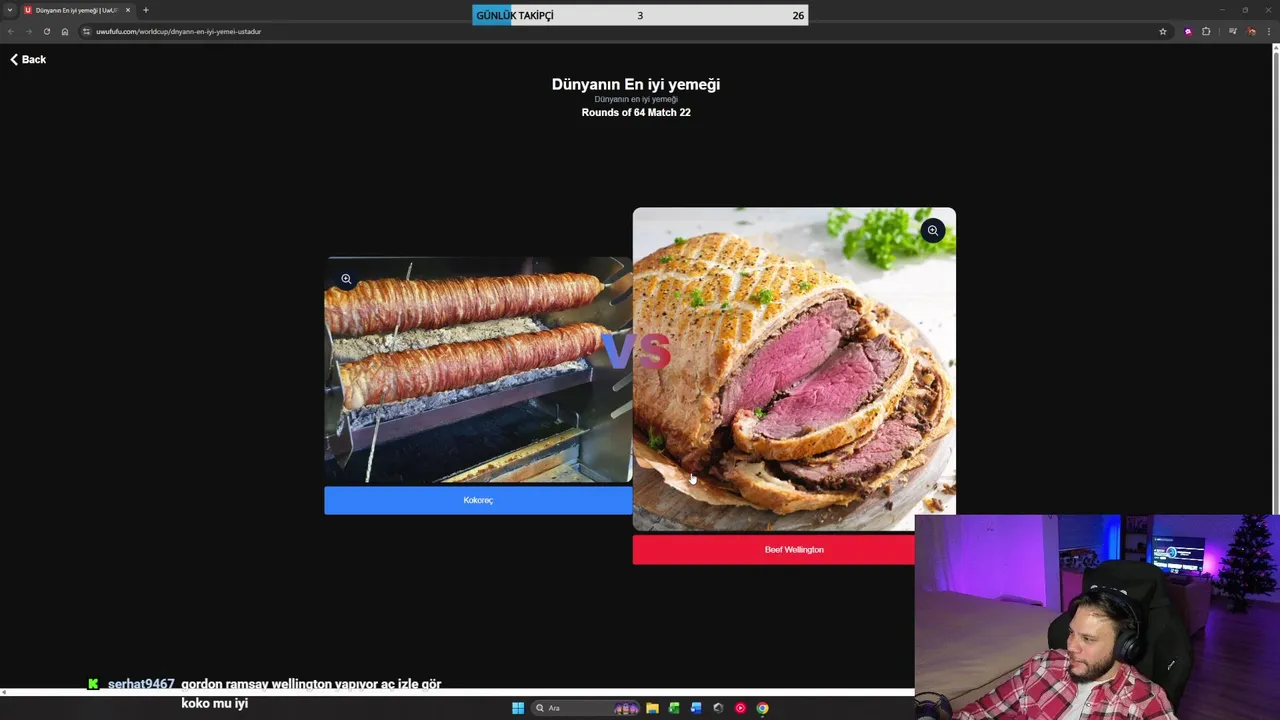Go to the browser home page
1280x720 pixels.
click(x=65, y=31)
